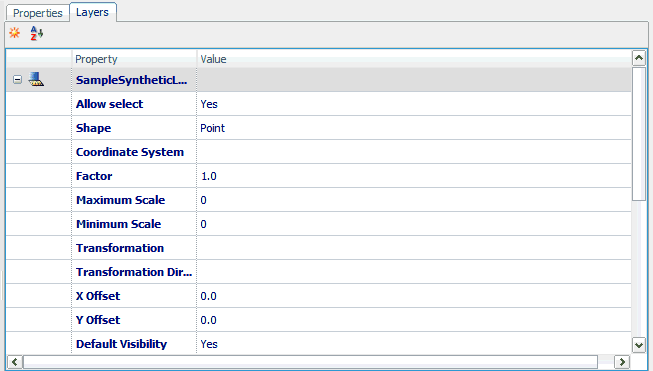Click the vertical scrollbar up arrow
The height and width of the screenshot is (371, 653).
639,58
